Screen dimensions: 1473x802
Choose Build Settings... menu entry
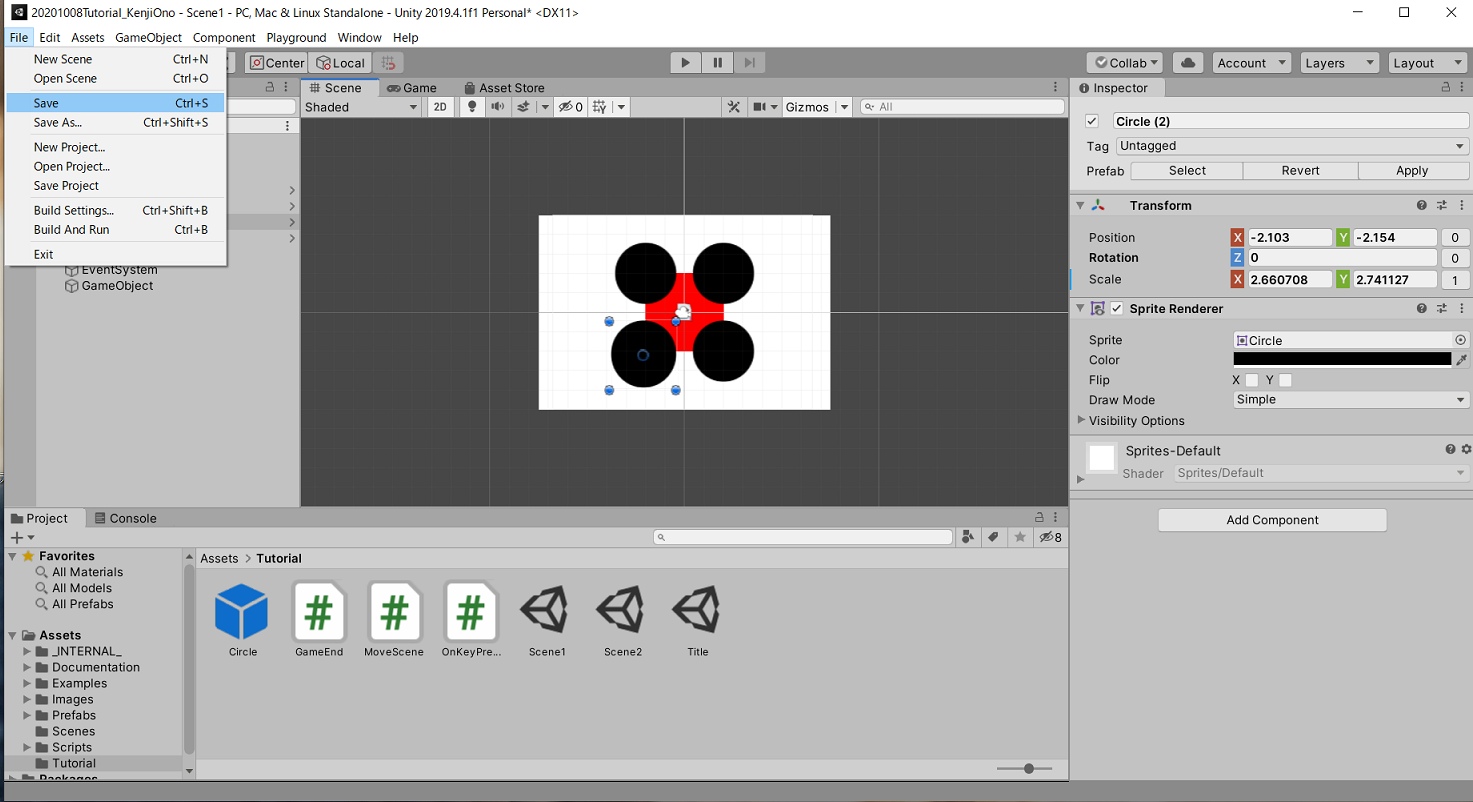115,211
